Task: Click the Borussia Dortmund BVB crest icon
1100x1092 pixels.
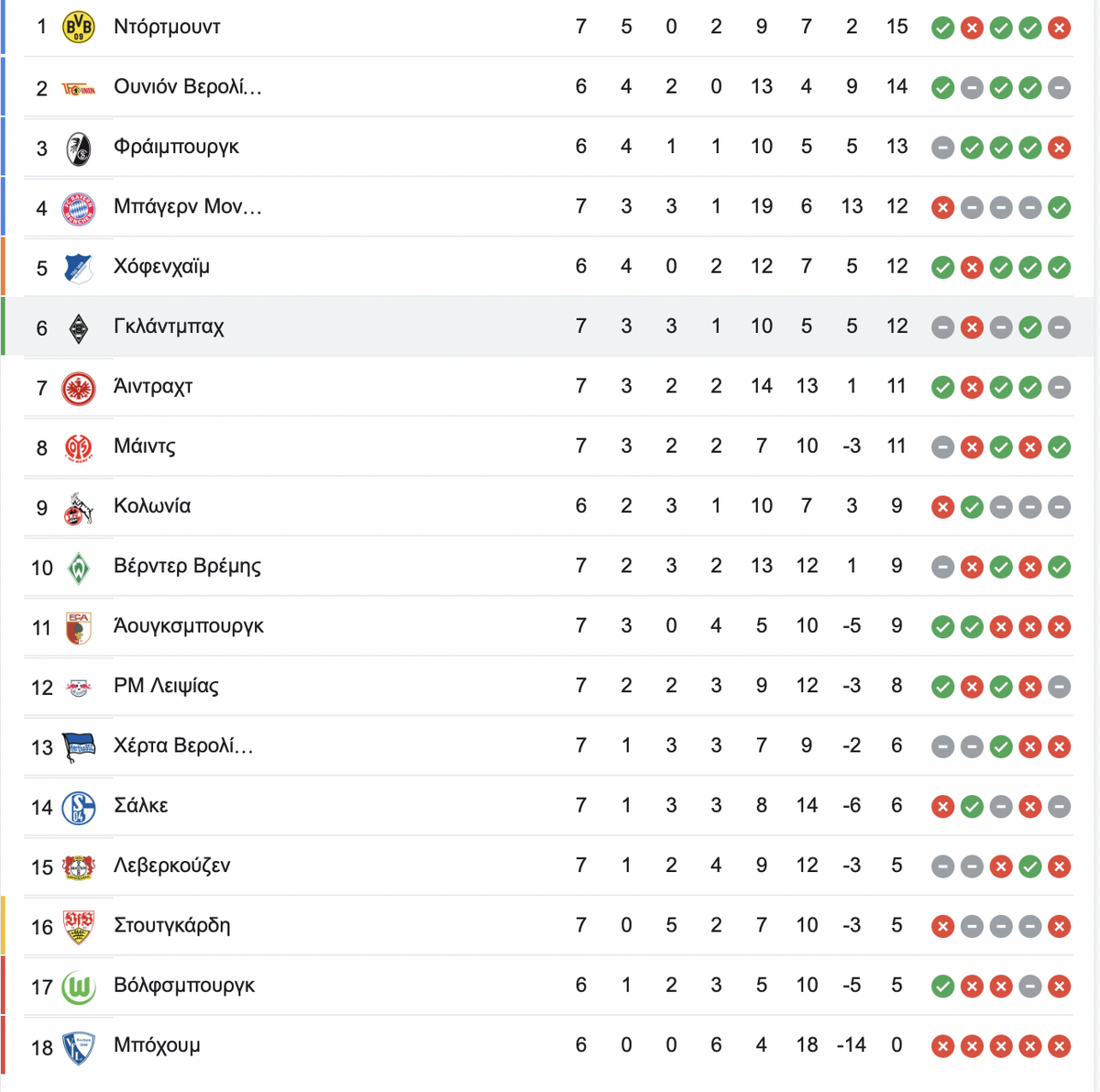Action: coord(79,28)
